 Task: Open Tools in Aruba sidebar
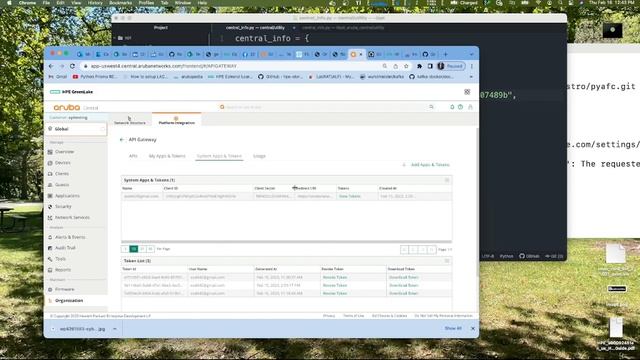60,259
